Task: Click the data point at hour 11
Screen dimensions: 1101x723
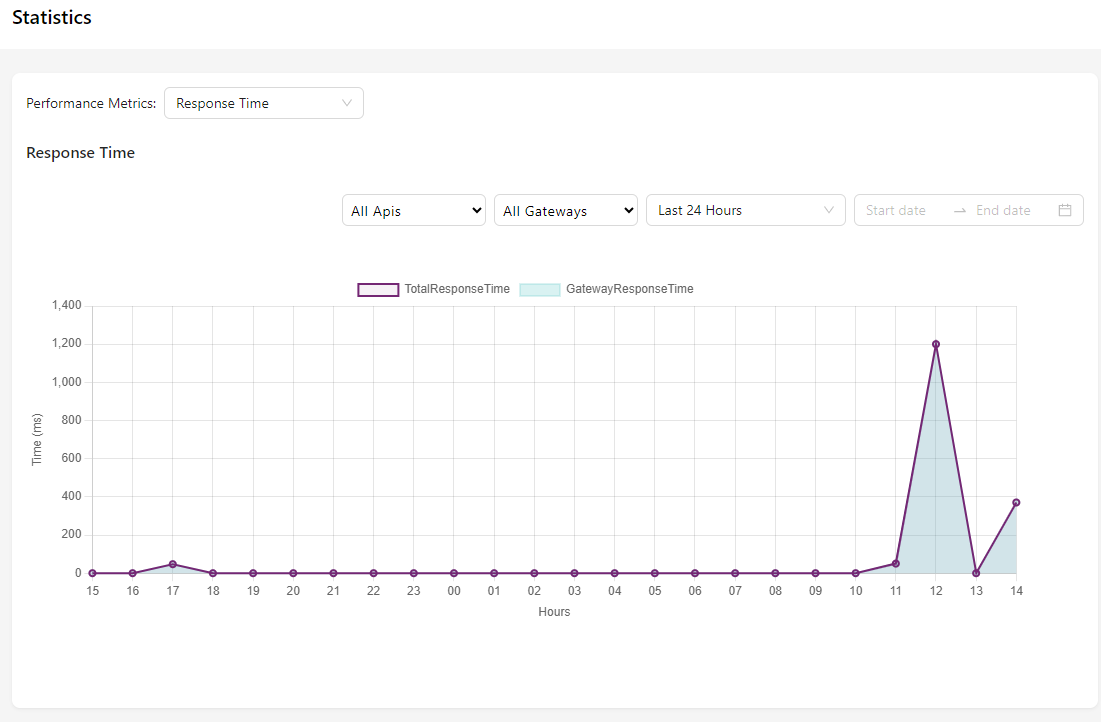Action: click(x=896, y=563)
